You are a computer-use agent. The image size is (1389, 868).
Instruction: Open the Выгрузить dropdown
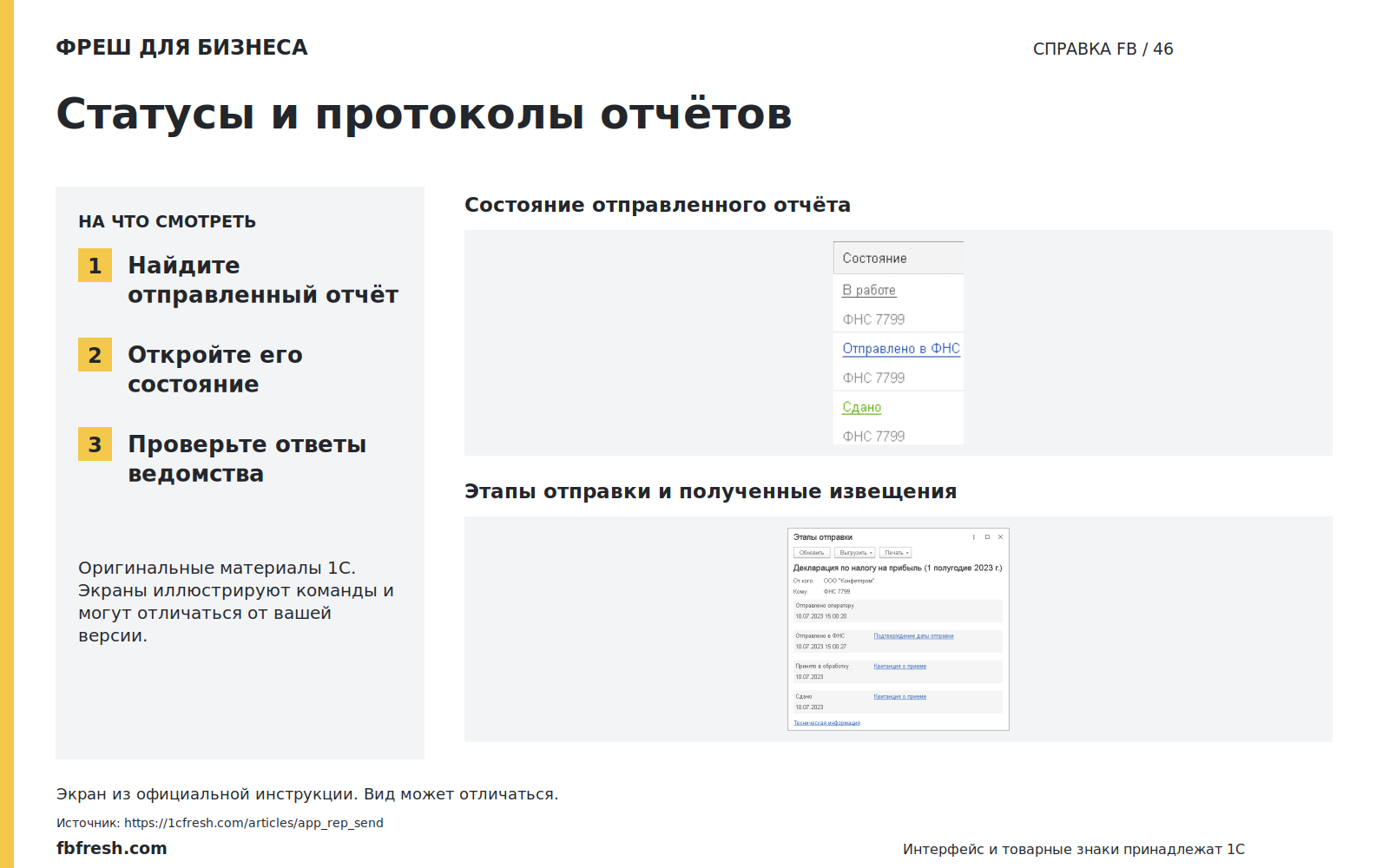pyautogui.click(x=855, y=553)
